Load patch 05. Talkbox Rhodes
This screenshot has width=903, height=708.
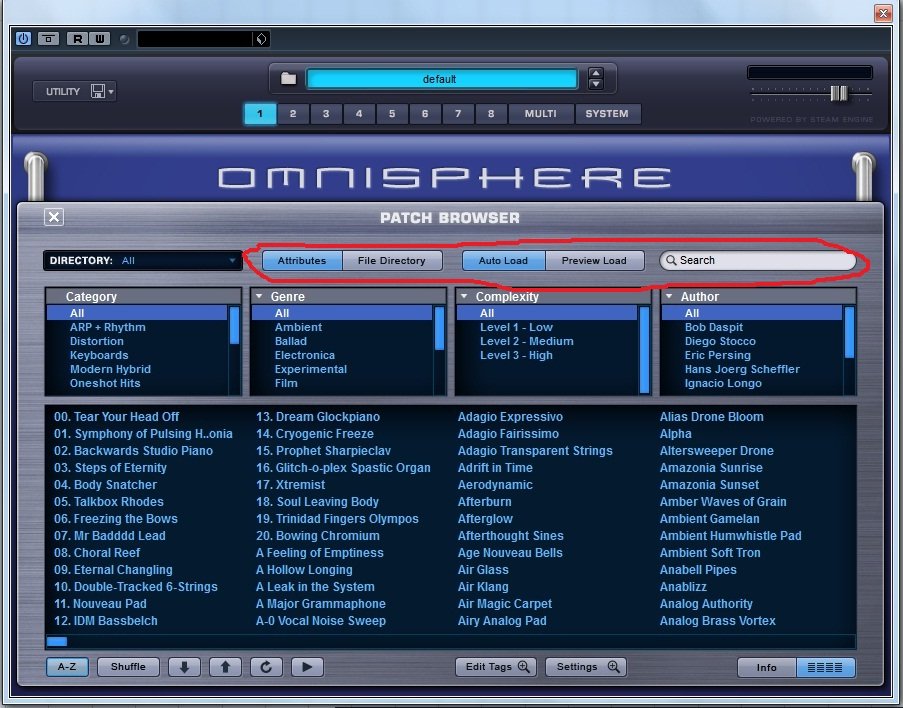pos(109,502)
